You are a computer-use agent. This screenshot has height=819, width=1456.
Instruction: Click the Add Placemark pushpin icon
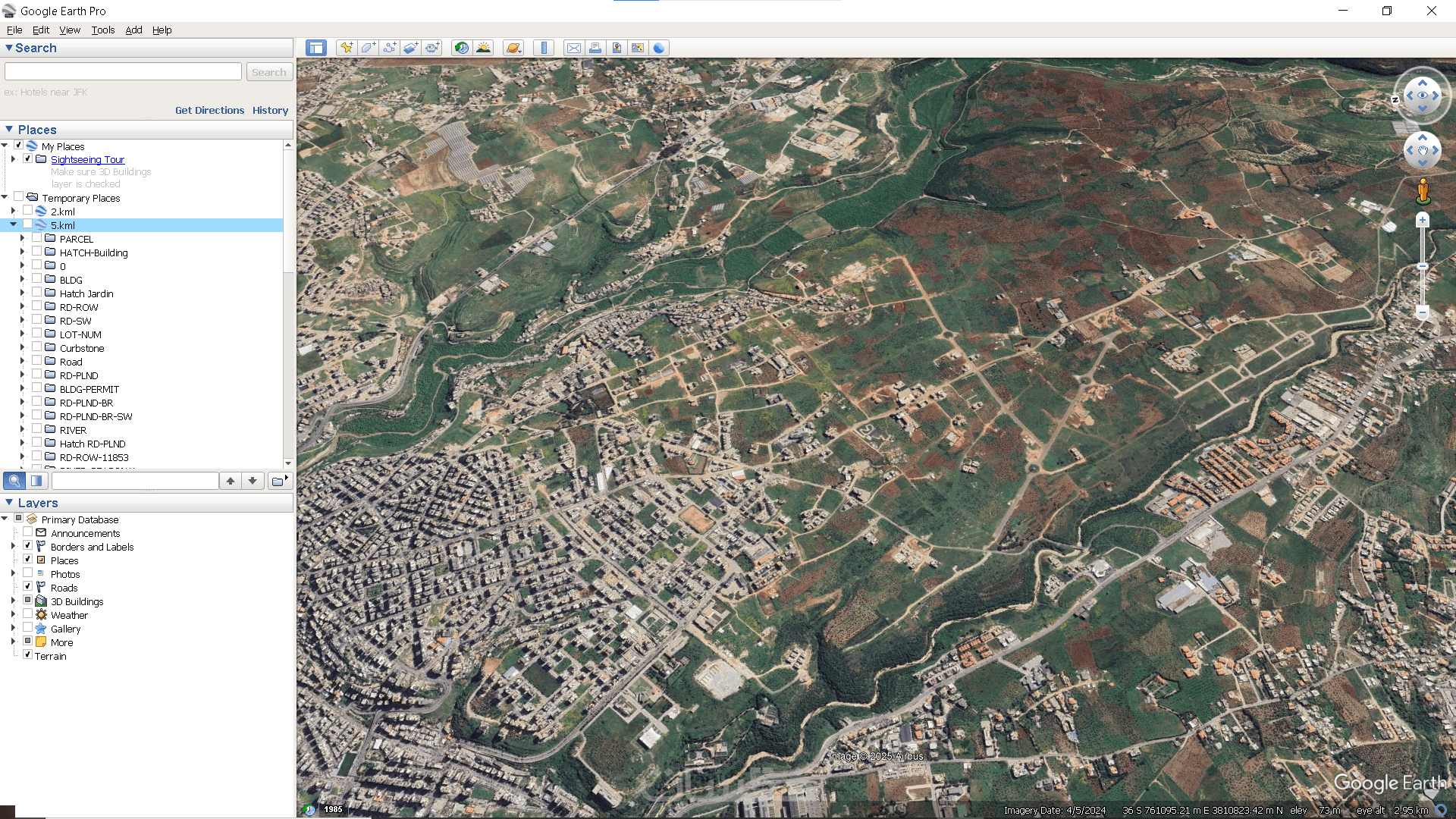point(347,48)
